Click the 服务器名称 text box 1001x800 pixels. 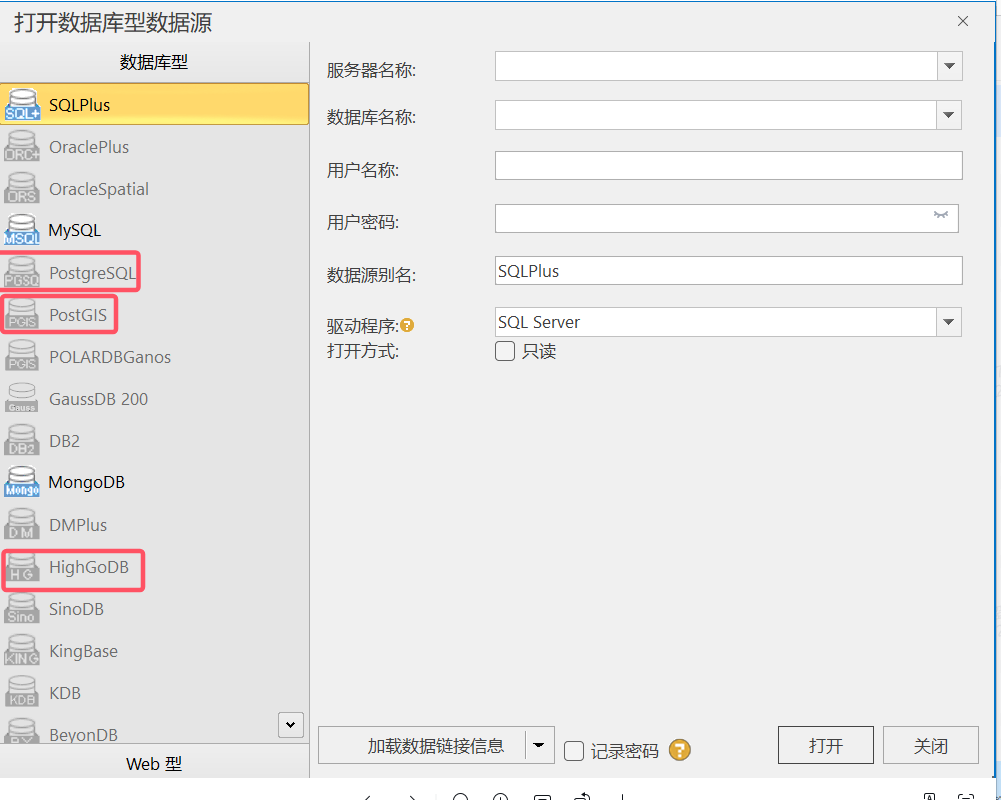click(x=716, y=66)
